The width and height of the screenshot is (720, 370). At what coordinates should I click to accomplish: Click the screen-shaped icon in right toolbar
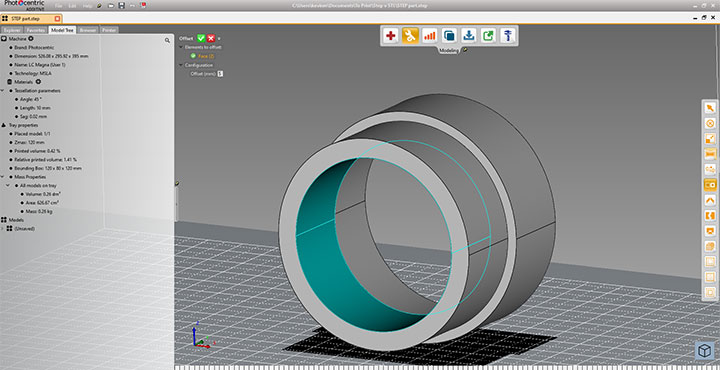click(x=710, y=231)
